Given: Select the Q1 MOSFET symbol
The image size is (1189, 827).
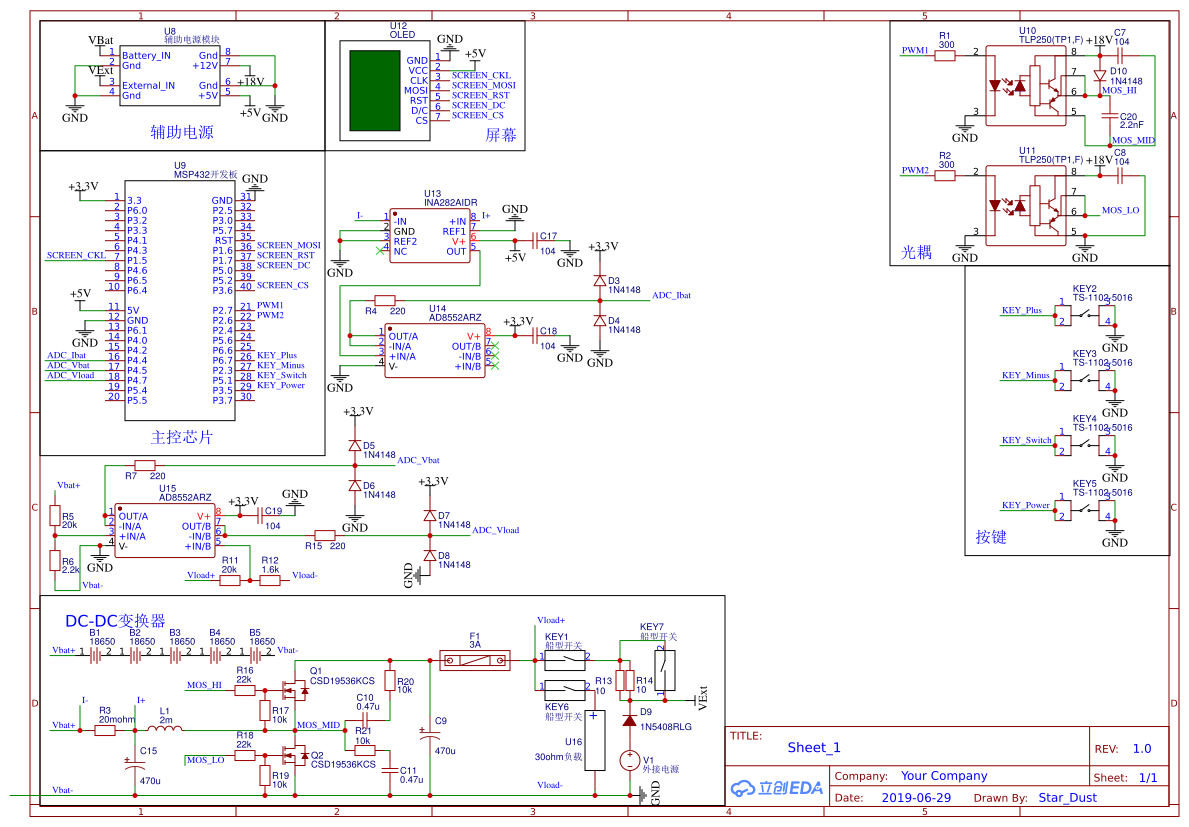Looking at the screenshot, I should 295,689.
